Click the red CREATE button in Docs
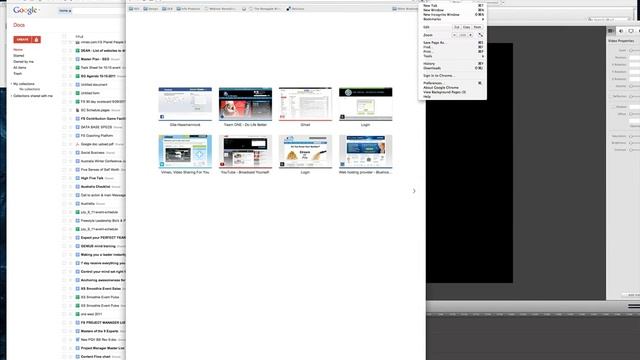The image size is (640, 360). click(x=22, y=40)
